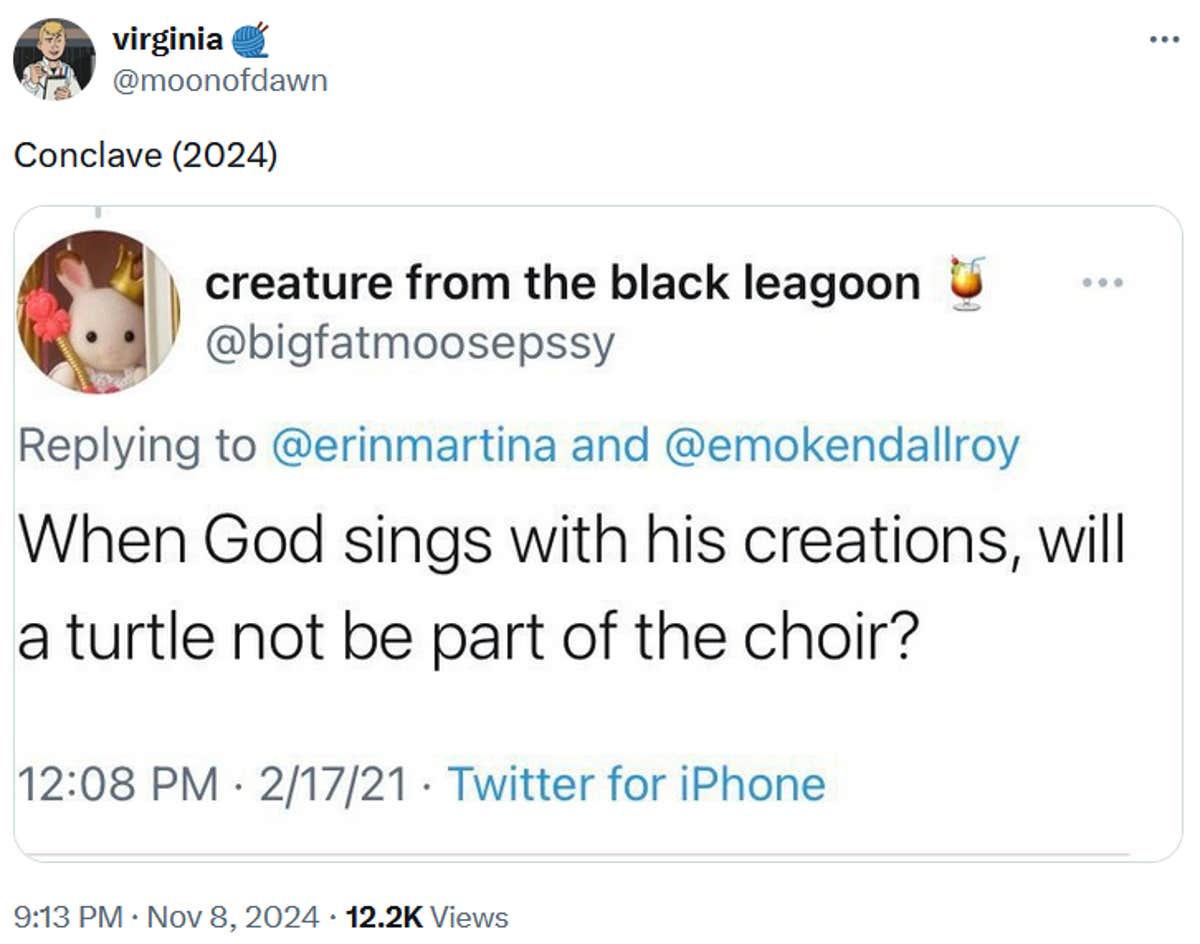
Task: Open the rabbit avatar in quoted tweet
Action: point(99,311)
